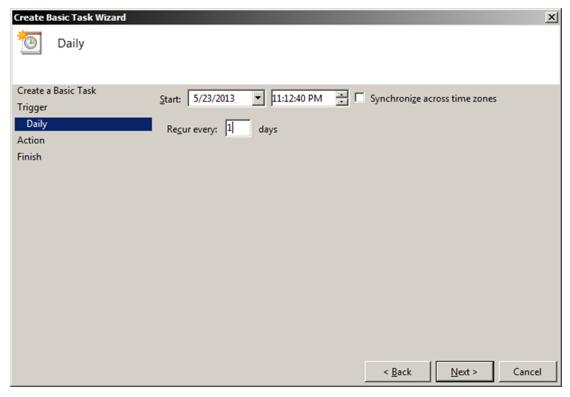Go to the Trigger step

tap(32, 107)
